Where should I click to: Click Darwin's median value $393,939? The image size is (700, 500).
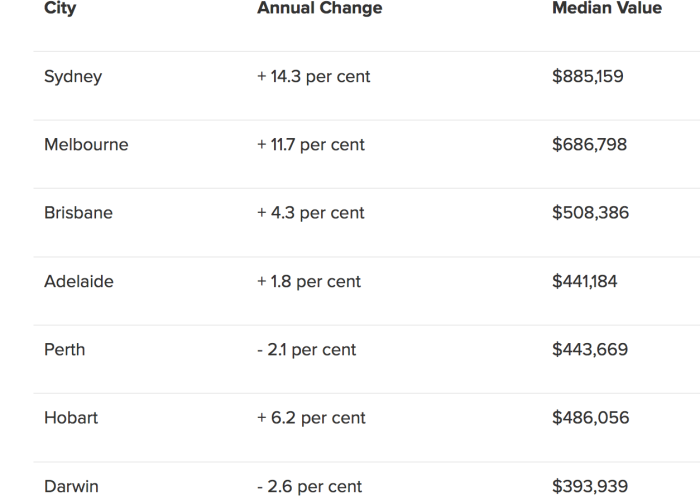click(590, 486)
